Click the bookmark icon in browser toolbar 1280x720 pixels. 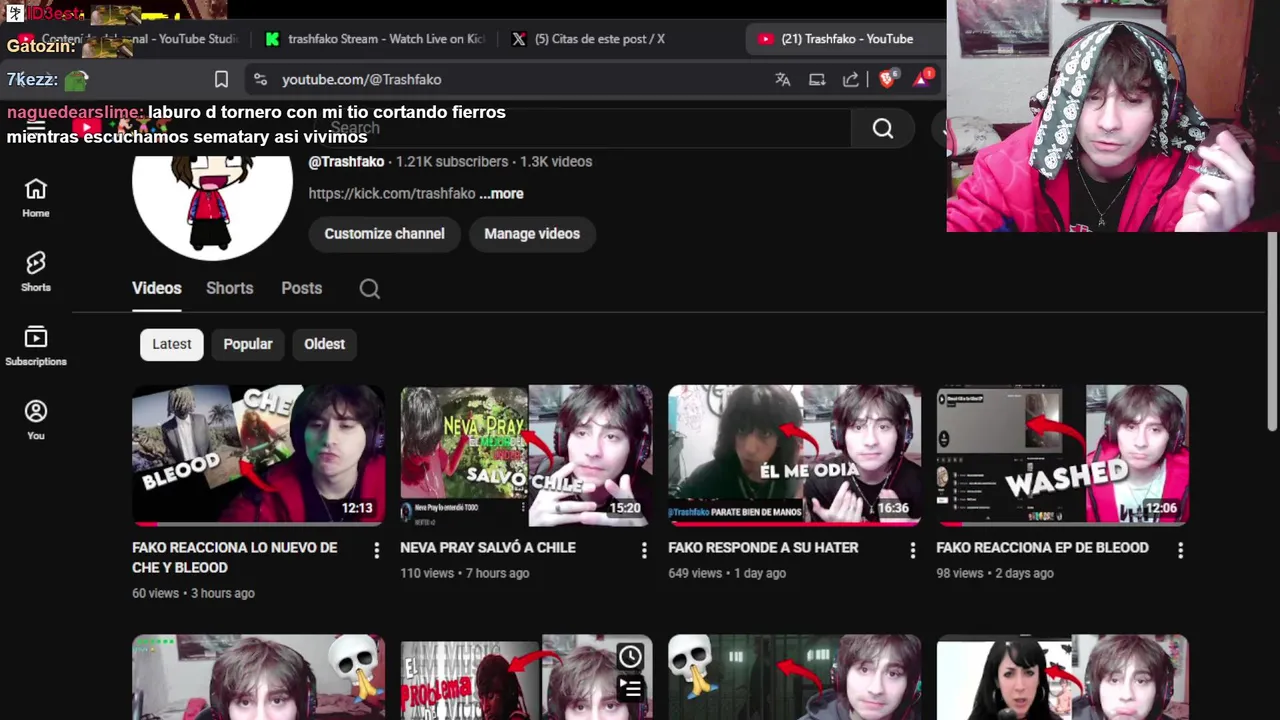tap(221, 79)
